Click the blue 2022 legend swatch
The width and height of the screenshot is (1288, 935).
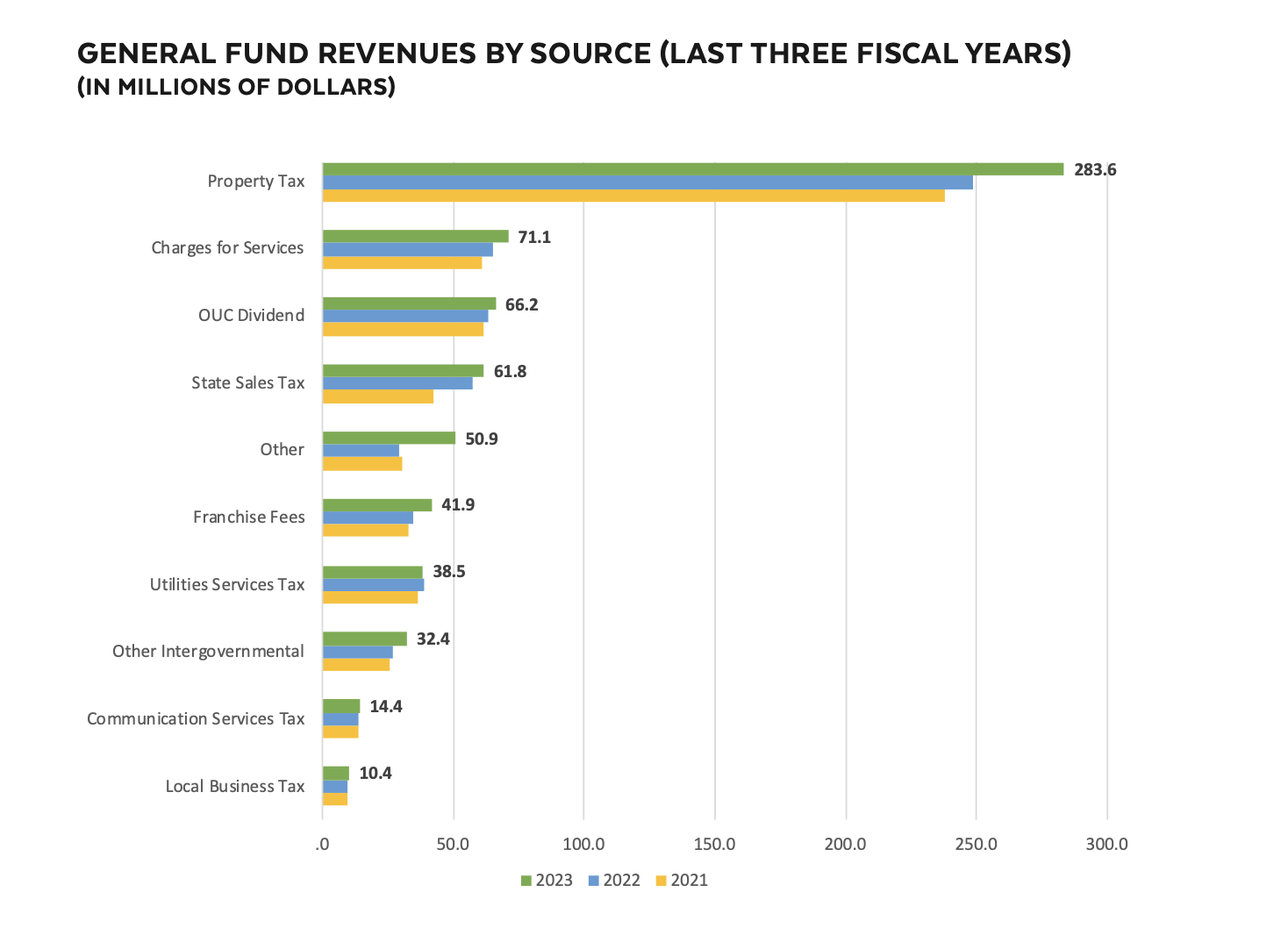(594, 881)
